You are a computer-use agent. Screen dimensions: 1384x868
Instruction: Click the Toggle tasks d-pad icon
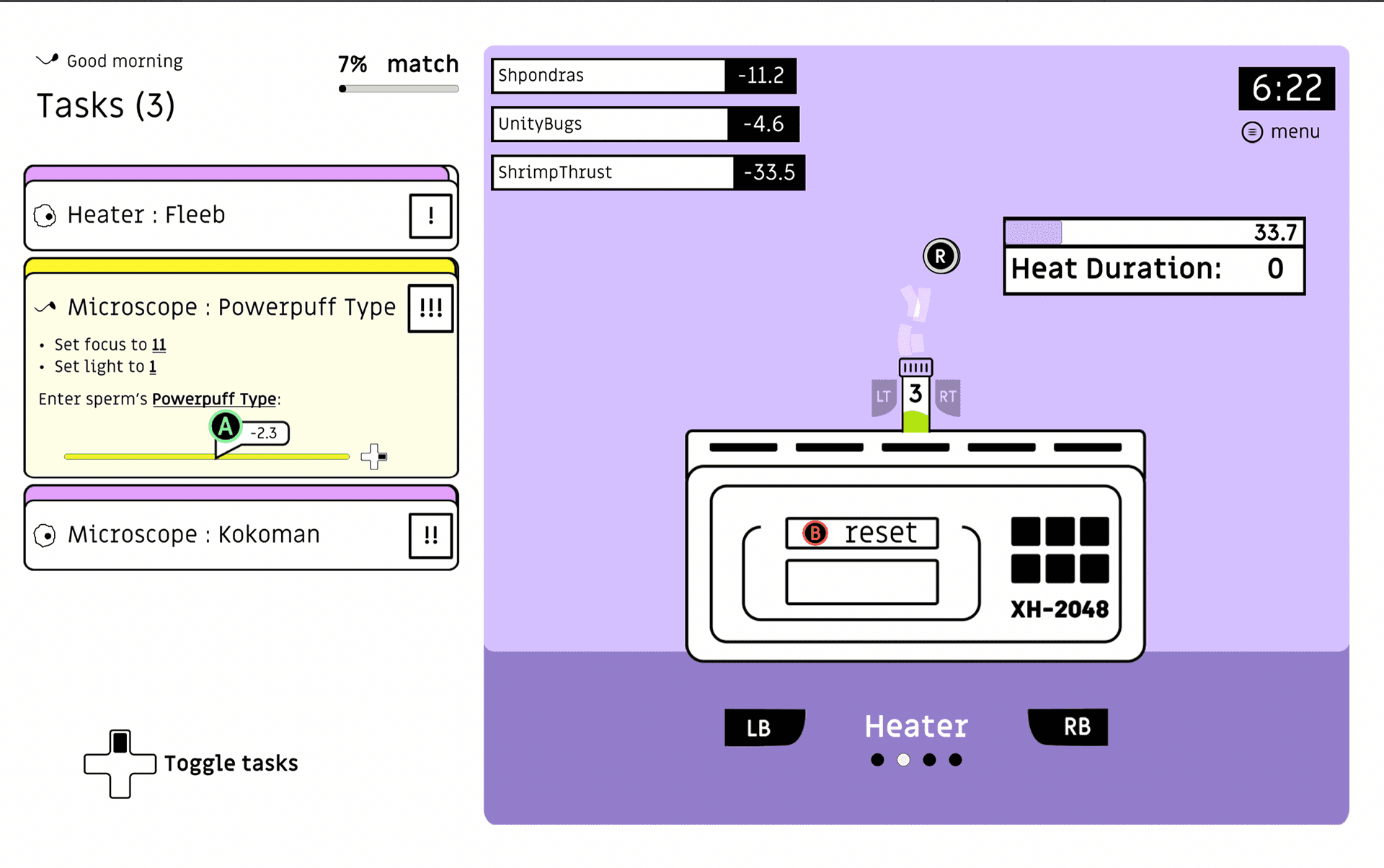[x=120, y=763]
